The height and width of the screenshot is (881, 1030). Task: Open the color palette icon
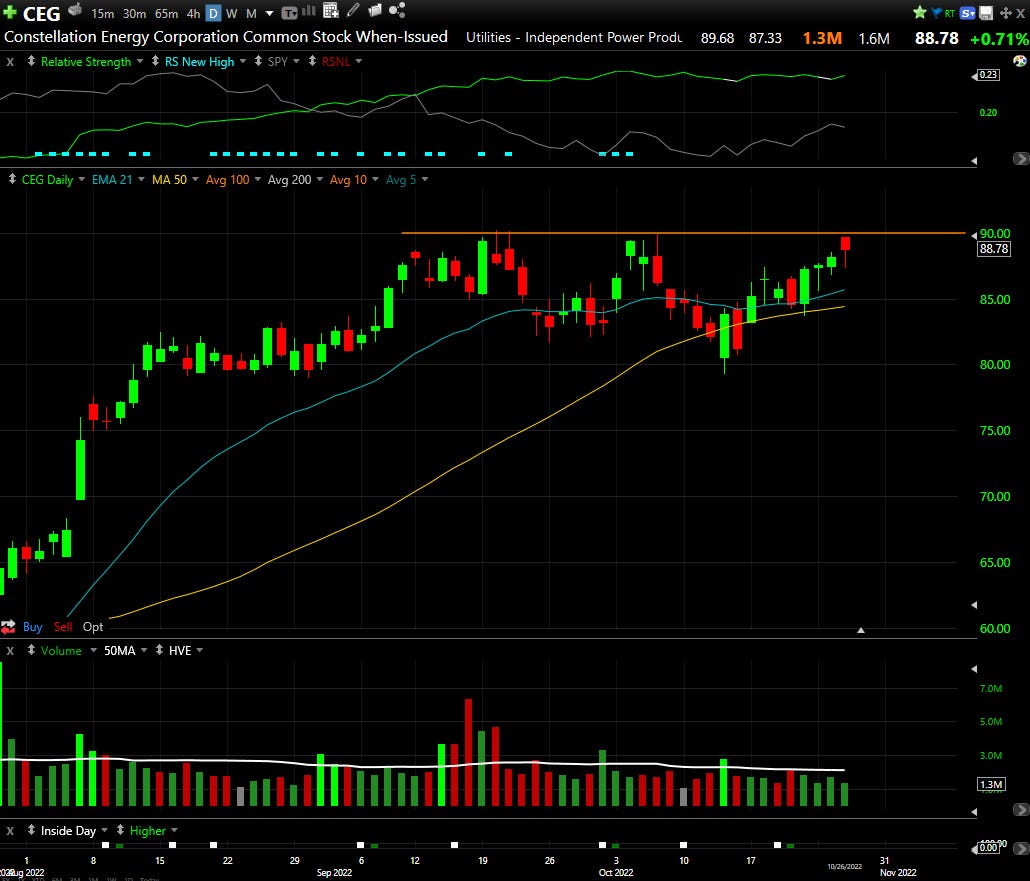pos(1019,61)
